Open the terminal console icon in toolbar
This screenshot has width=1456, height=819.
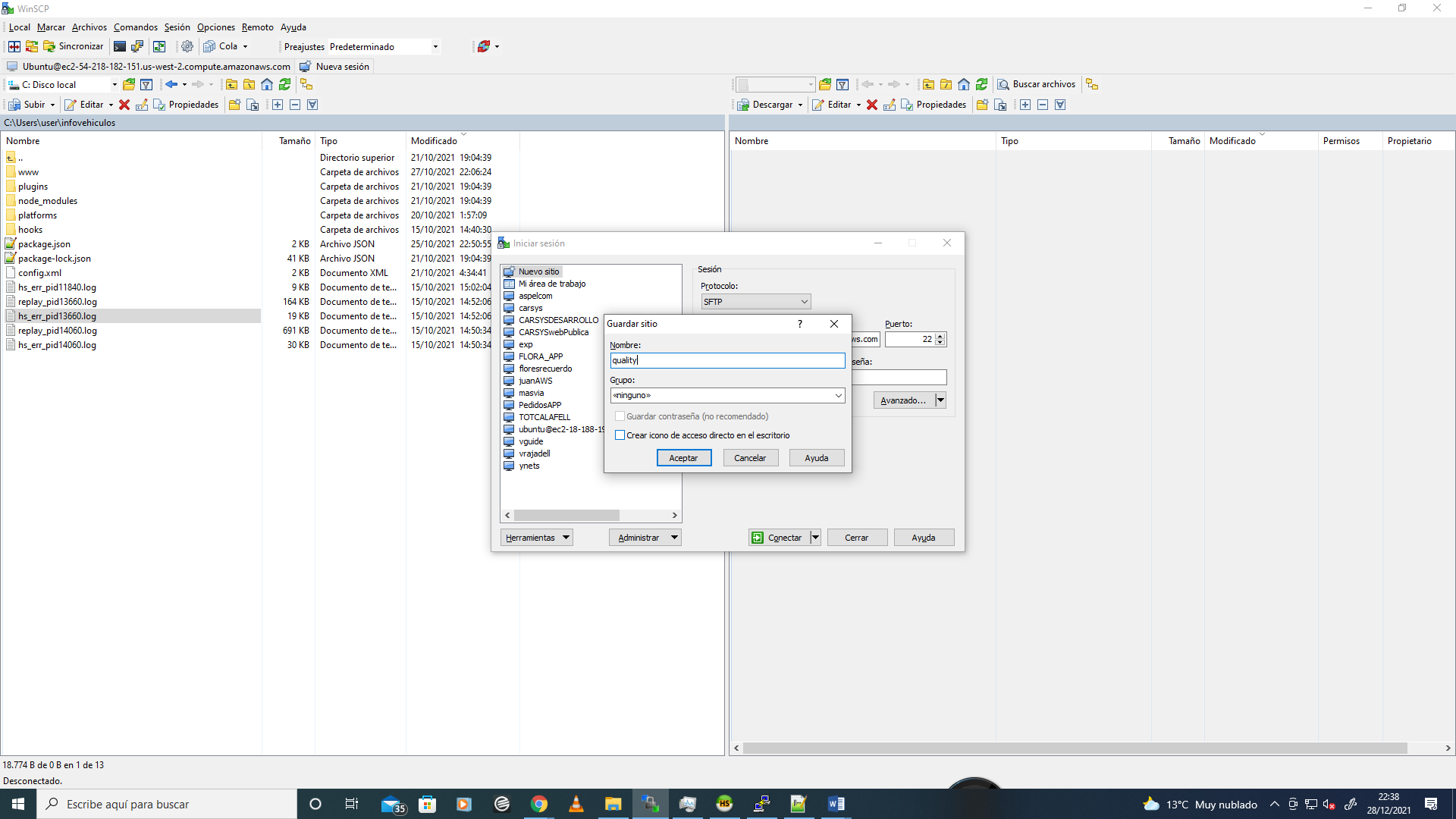(120, 46)
